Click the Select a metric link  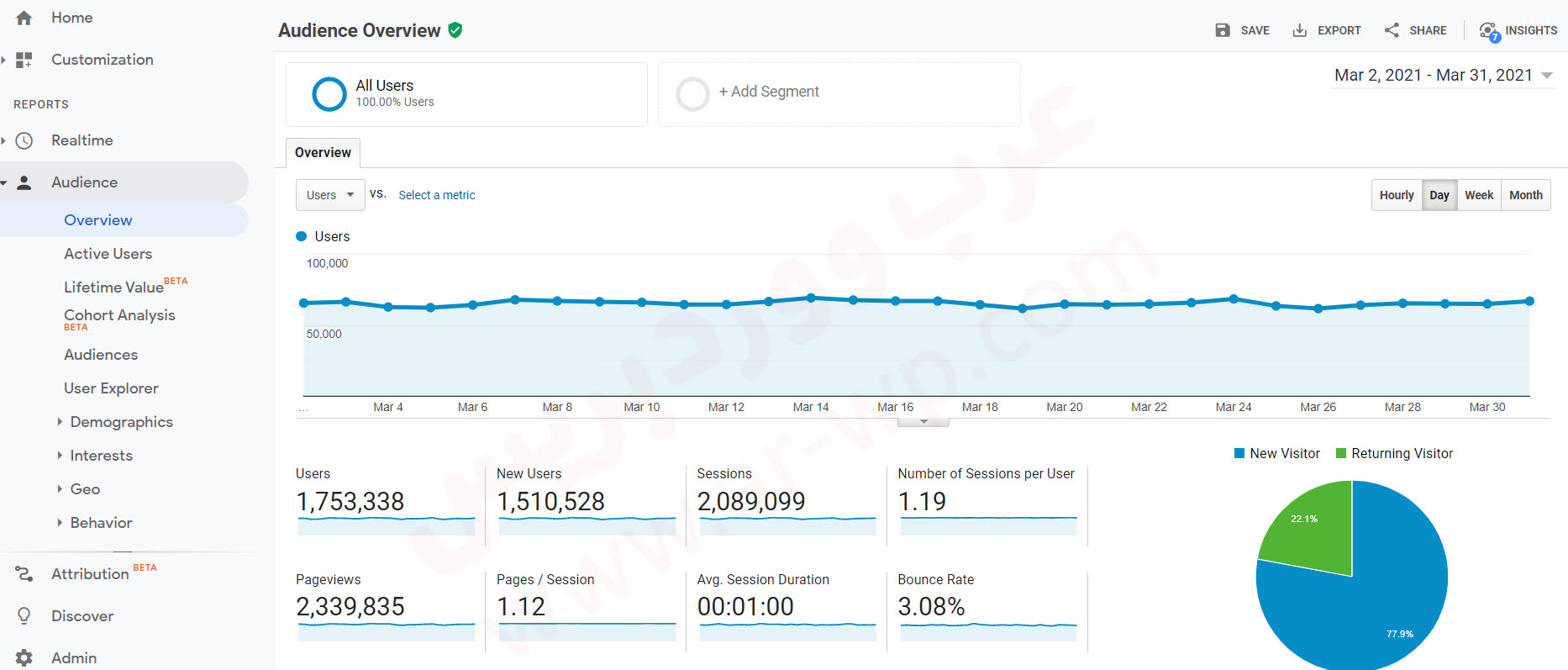point(436,195)
